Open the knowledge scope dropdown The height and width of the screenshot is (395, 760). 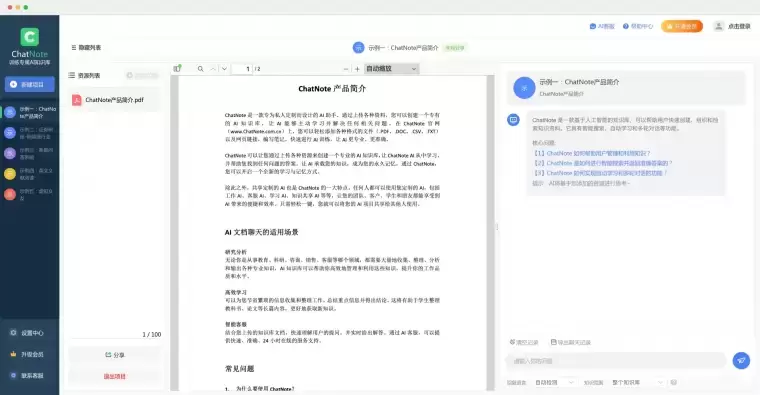point(637,382)
